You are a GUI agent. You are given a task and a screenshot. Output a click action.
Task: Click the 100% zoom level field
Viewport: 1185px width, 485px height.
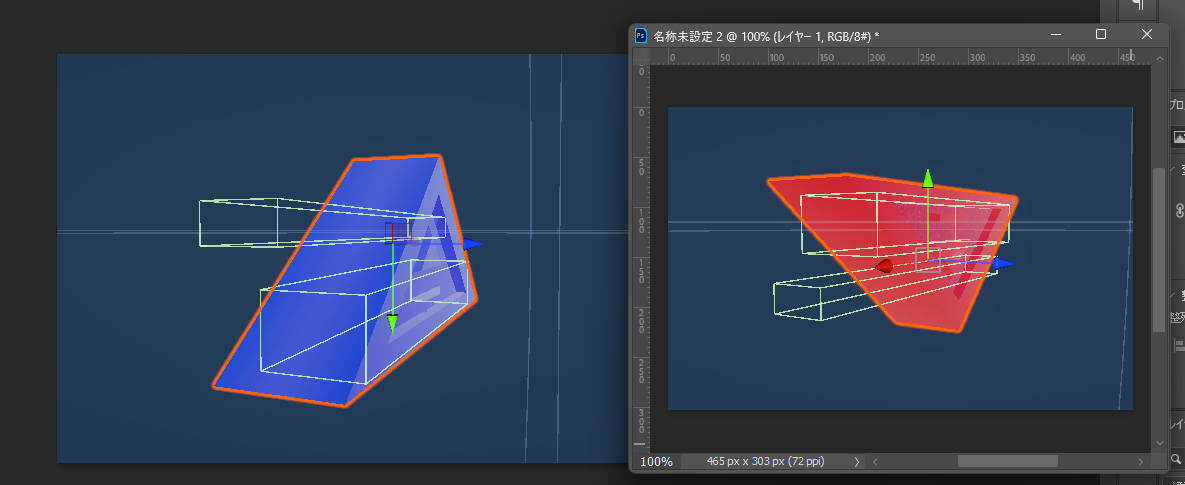(x=656, y=461)
